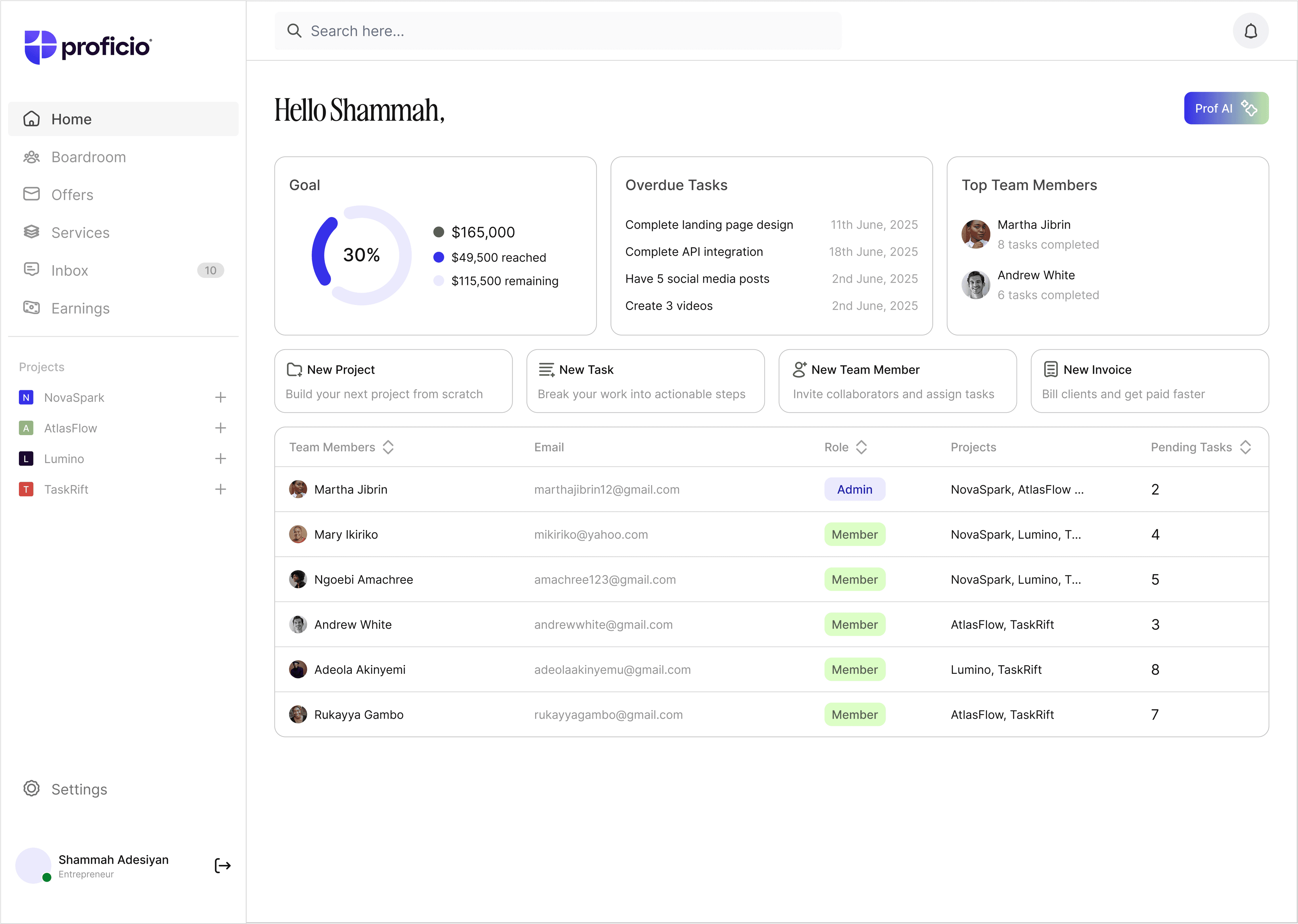Screen dimensions: 1298x924
Task: Go to Services in sidebar
Action: coord(80,233)
